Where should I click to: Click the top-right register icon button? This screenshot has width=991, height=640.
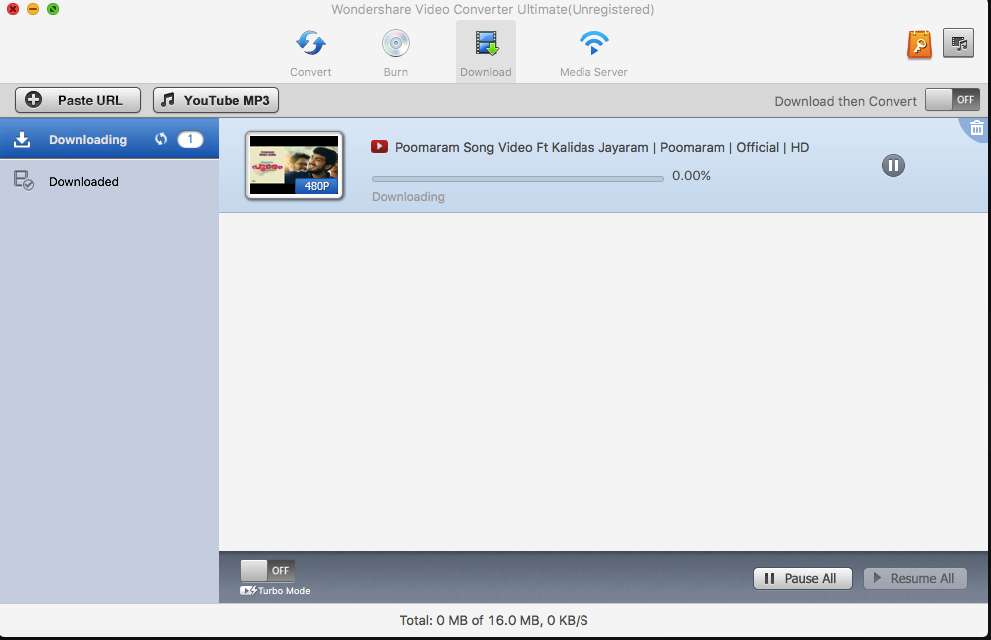[958, 43]
